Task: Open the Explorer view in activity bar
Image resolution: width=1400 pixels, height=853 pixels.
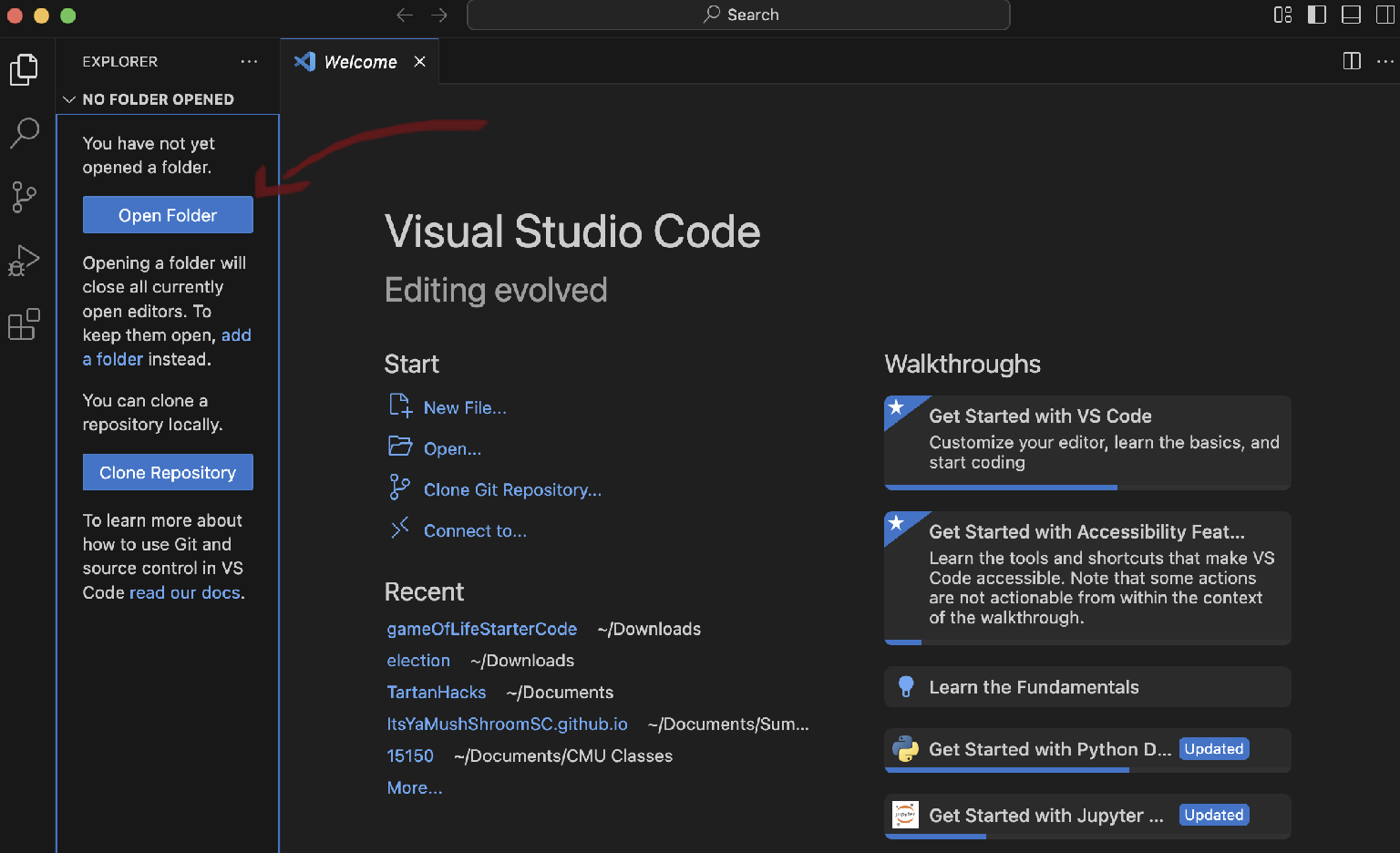Action: coord(25,69)
